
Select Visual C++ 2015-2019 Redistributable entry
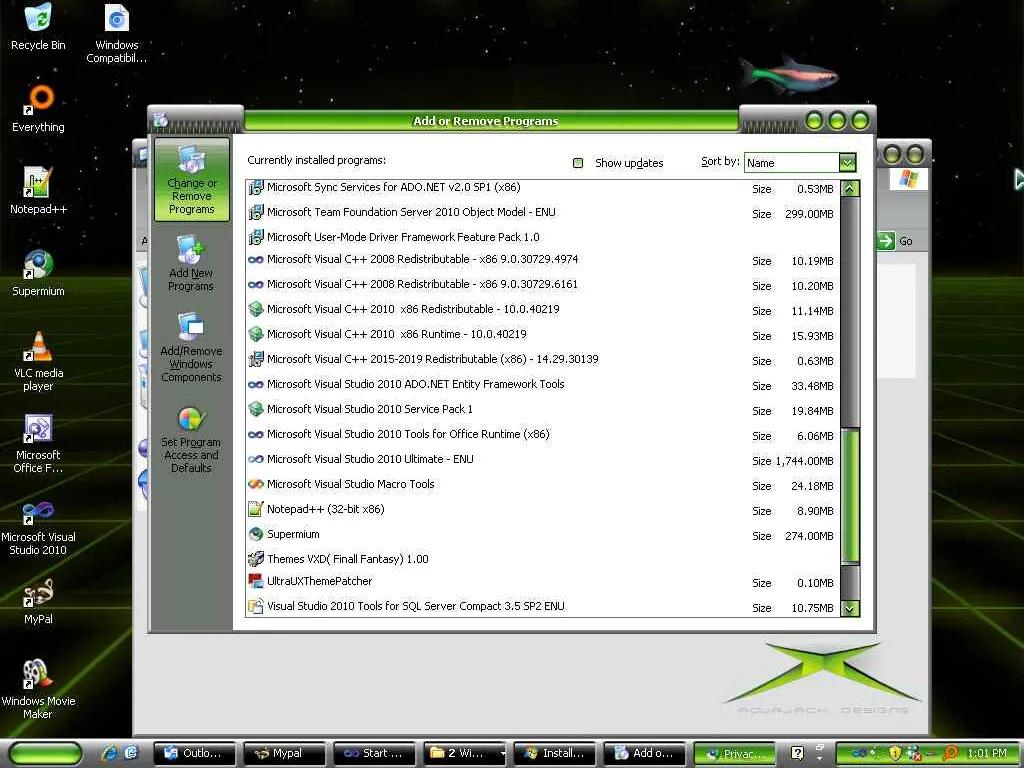542,360
